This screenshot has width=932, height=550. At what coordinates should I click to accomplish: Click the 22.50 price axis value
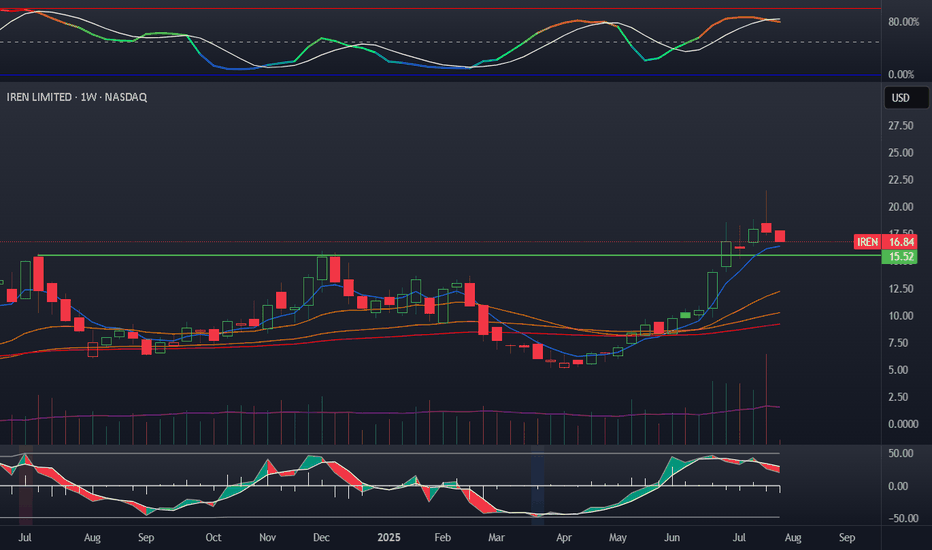tap(900, 180)
